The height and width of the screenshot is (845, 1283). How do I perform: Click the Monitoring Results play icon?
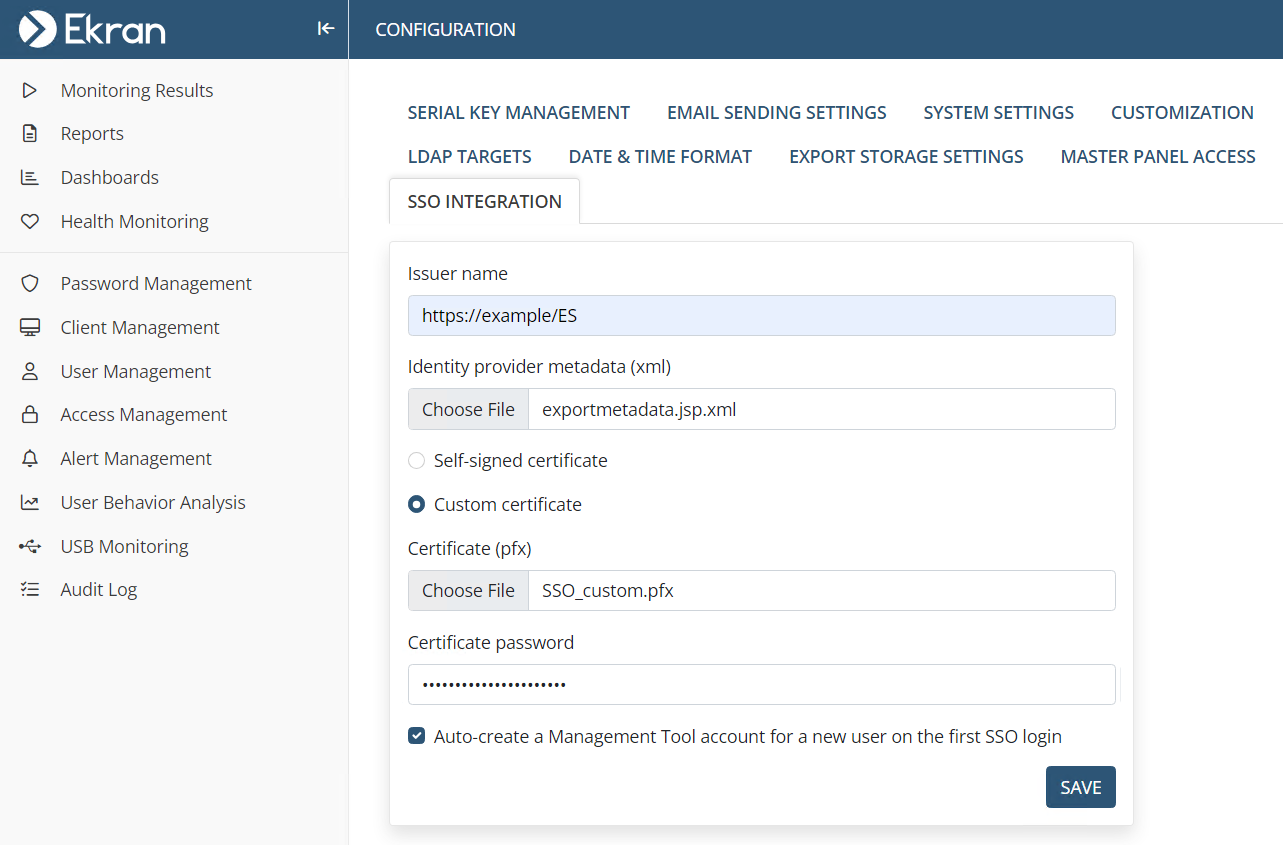(x=30, y=90)
